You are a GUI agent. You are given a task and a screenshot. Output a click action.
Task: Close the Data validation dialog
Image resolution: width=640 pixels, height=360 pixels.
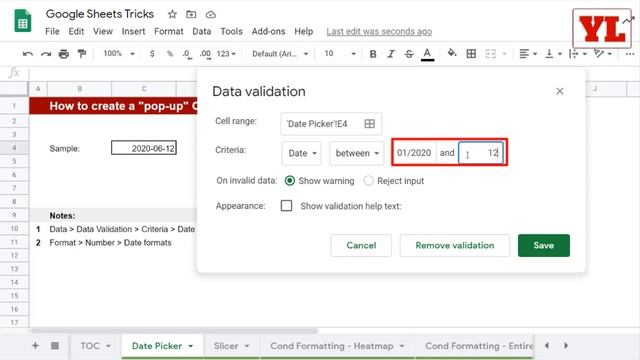pos(560,91)
